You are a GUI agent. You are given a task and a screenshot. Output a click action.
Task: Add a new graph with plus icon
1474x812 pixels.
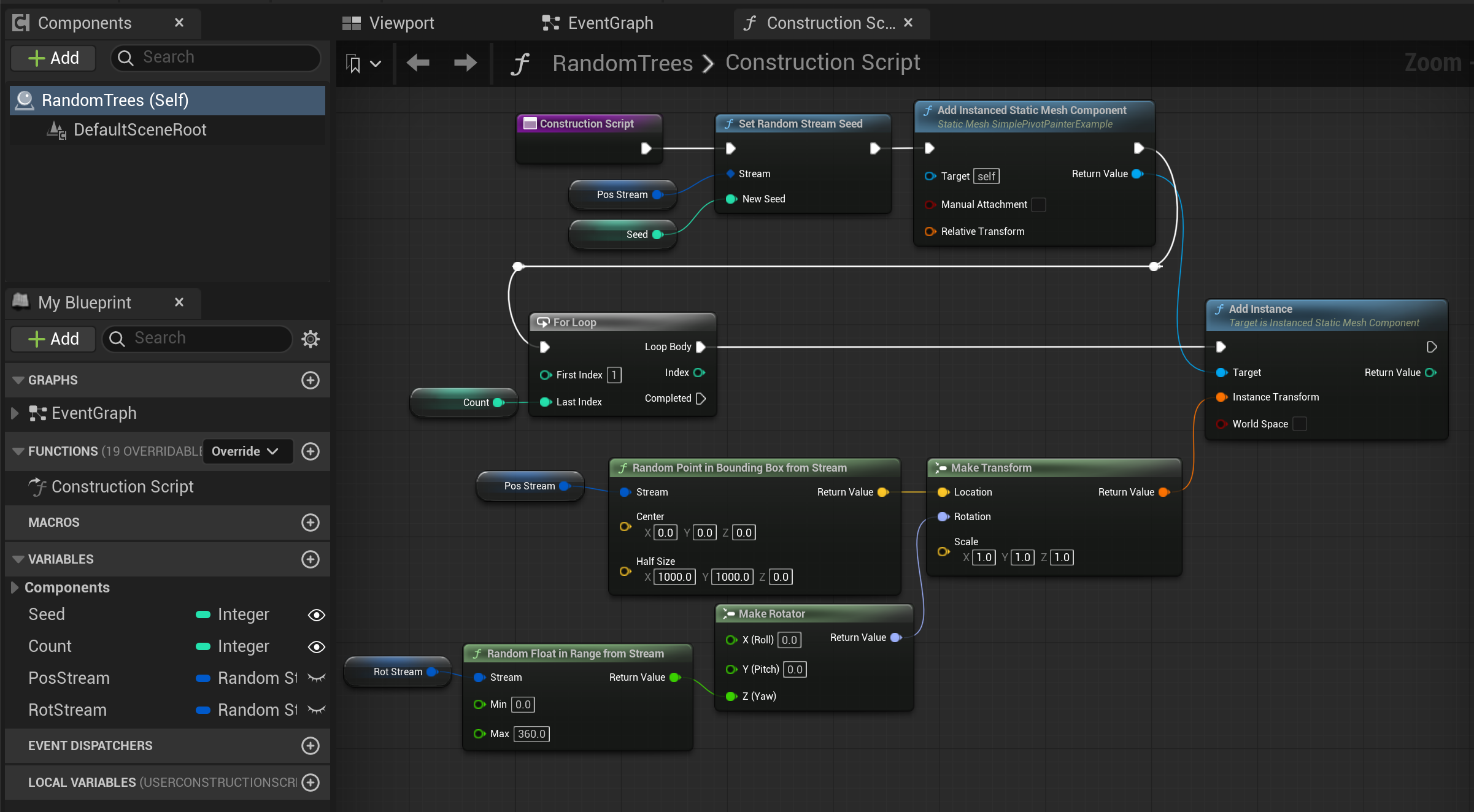coord(311,380)
